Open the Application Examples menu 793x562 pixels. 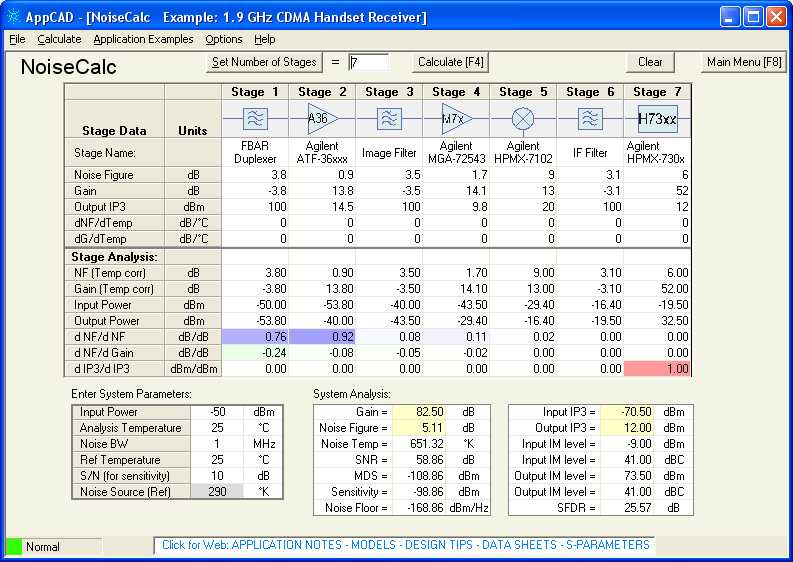(x=143, y=39)
